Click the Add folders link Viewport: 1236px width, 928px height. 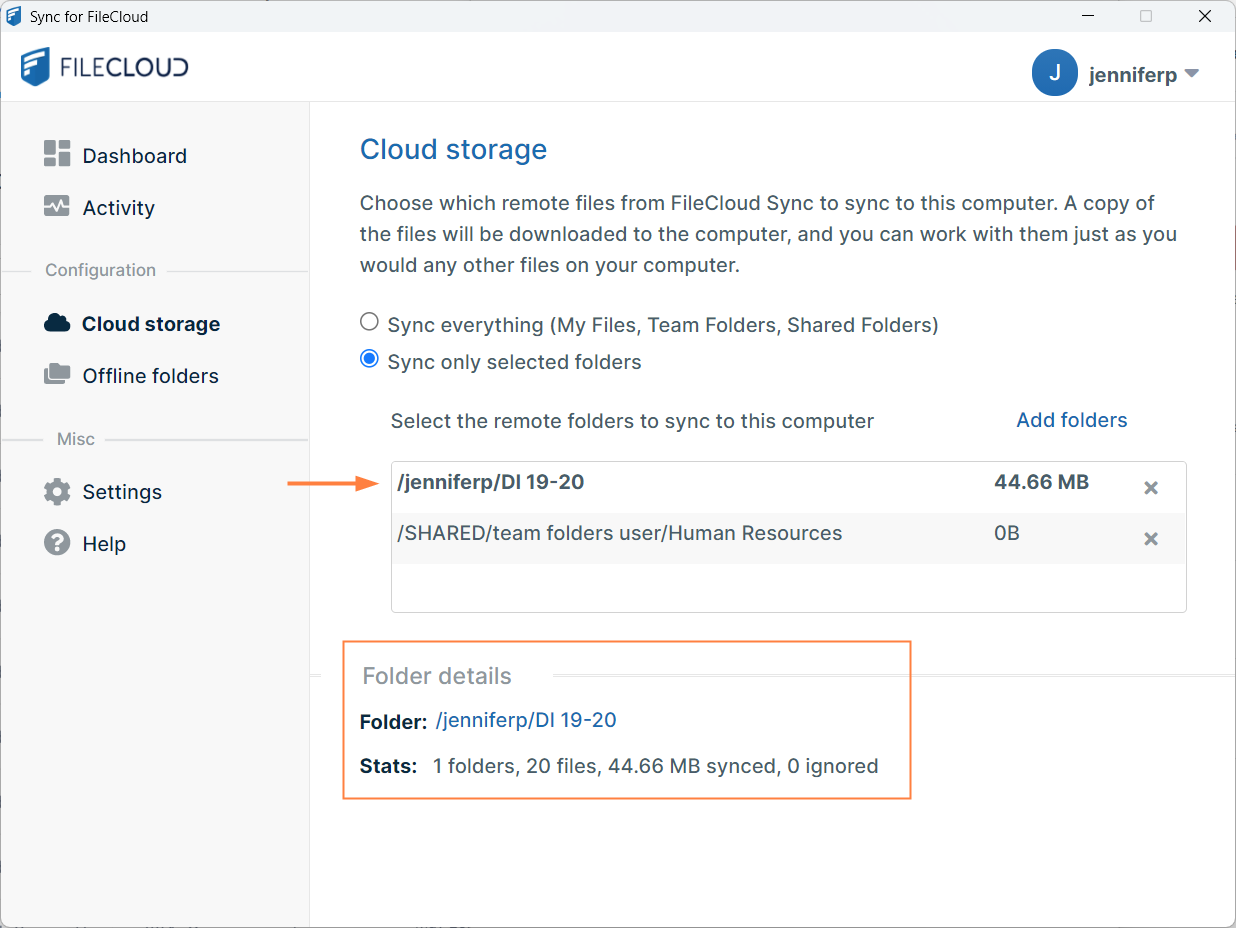click(1071, 420)
